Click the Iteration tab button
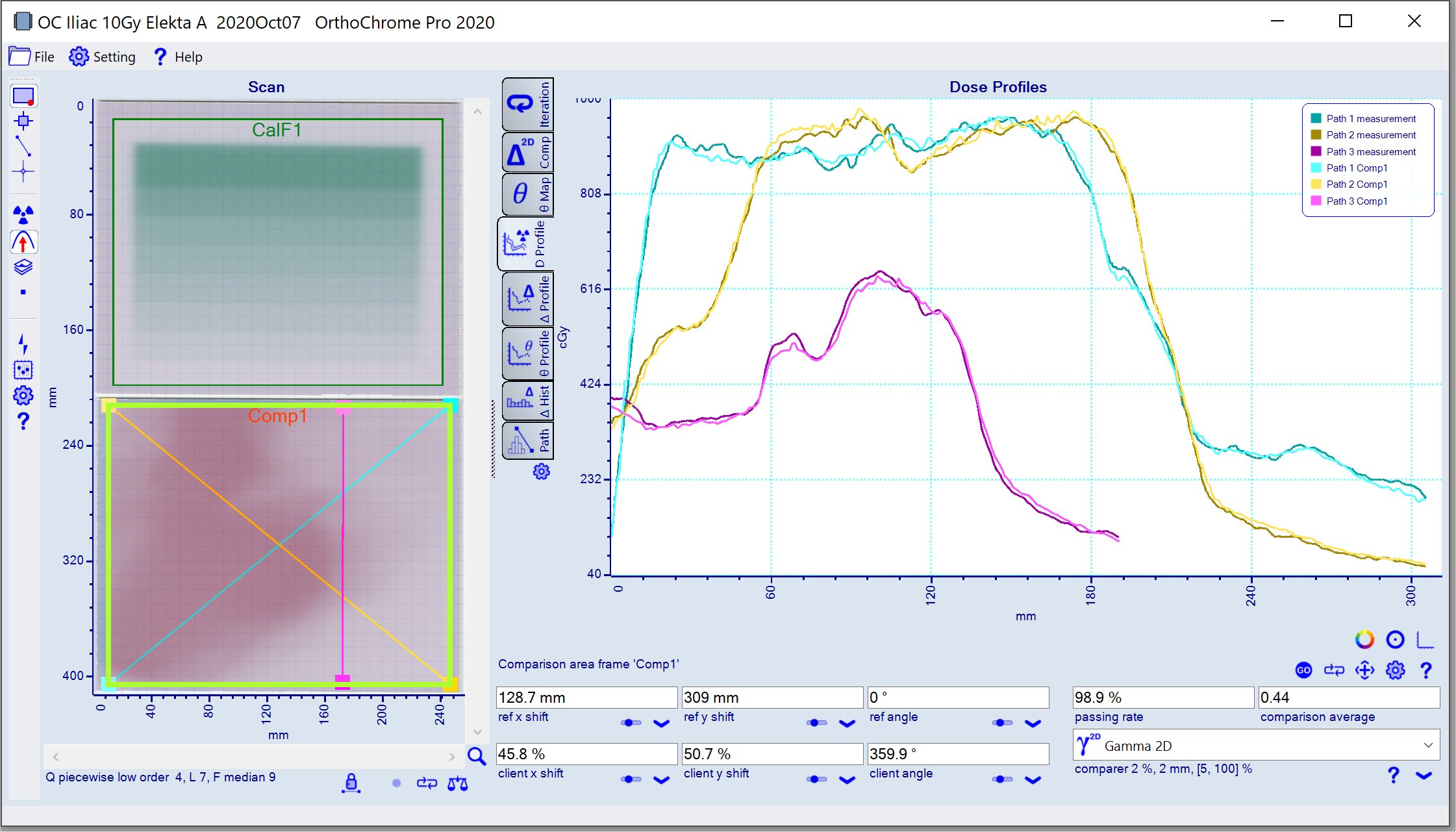The height and width of the screenshot is (832, 1456). (x=527, y=104)
